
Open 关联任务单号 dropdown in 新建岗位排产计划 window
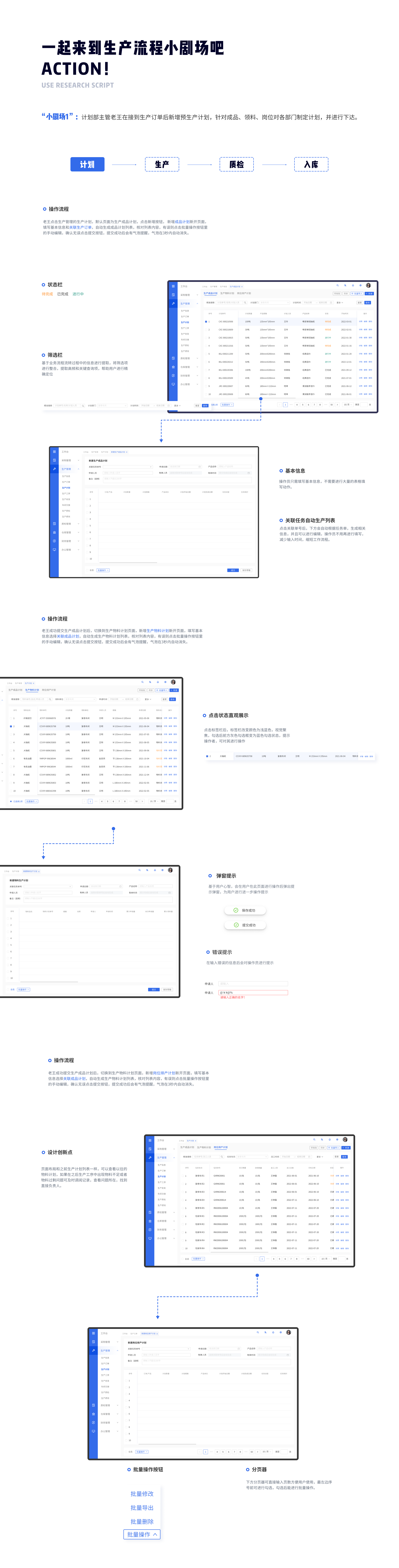point(166,1349)
